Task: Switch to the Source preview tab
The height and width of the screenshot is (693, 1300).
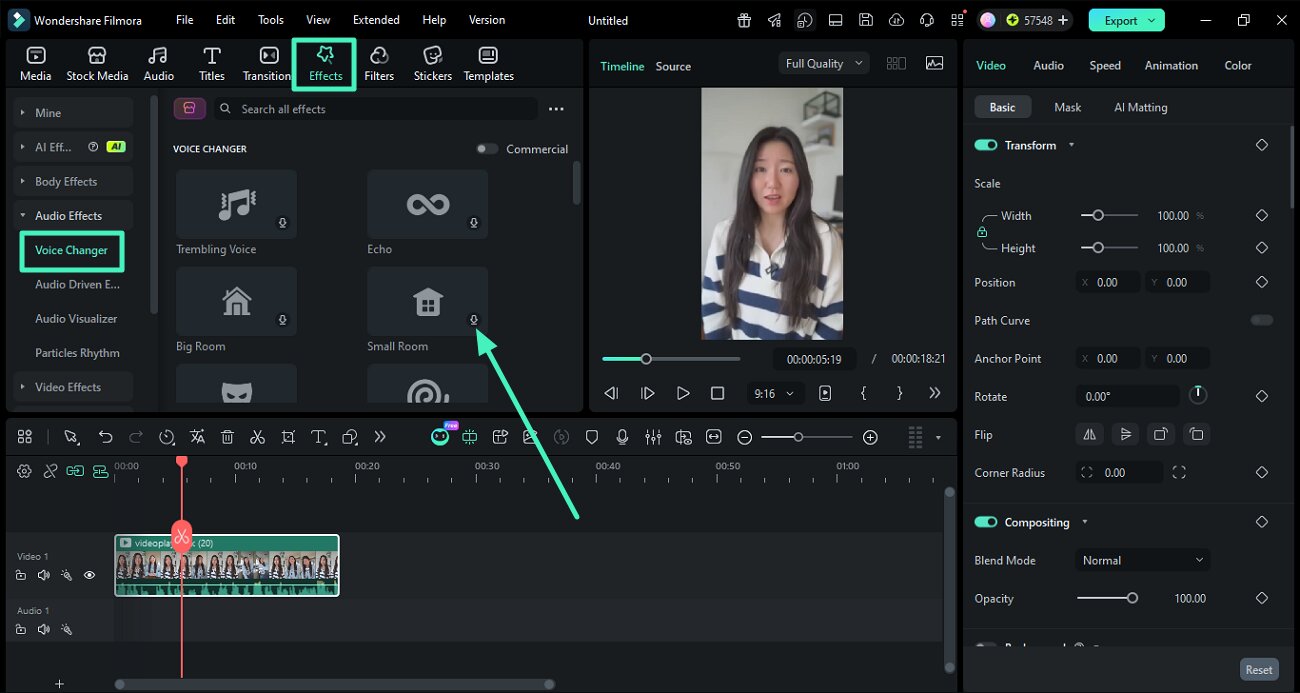Action: click(x=673, y=66)
